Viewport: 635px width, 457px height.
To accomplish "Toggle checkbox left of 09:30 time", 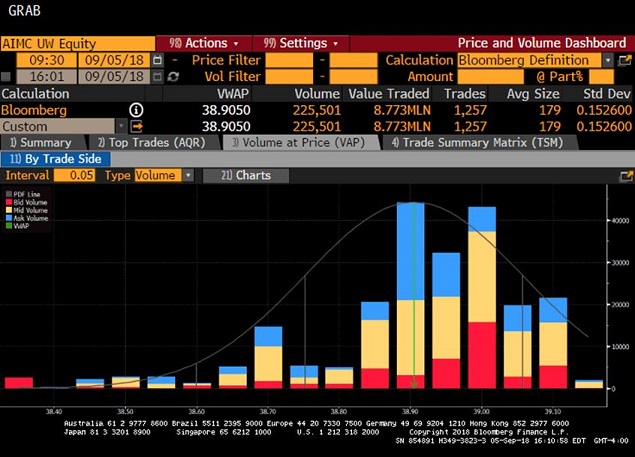I will click(7, 60).
